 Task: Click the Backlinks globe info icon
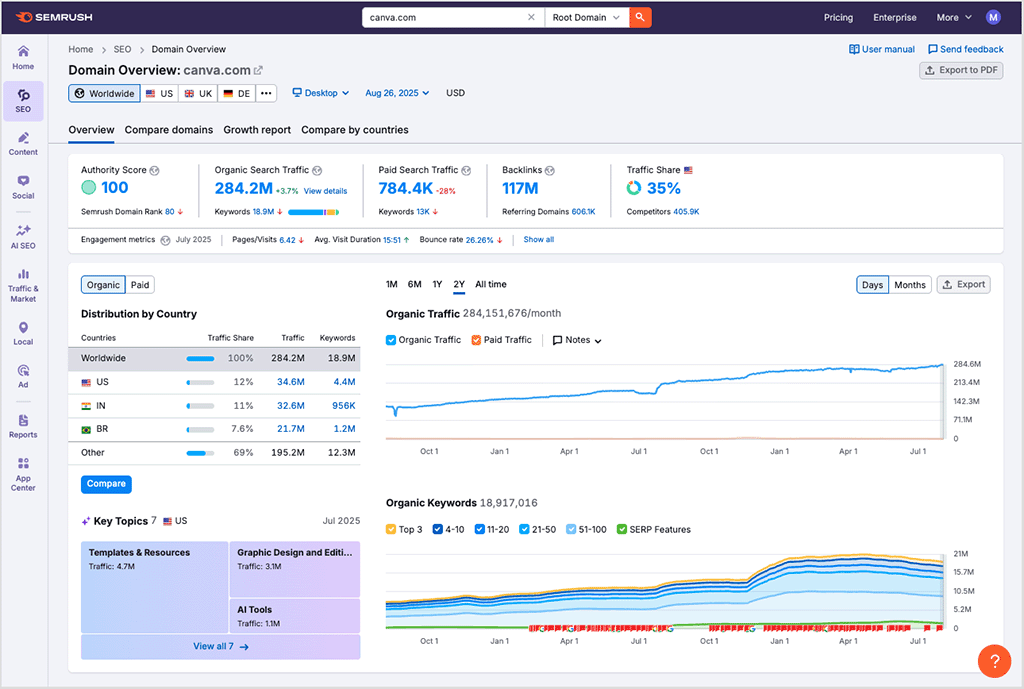coord(550,170)
